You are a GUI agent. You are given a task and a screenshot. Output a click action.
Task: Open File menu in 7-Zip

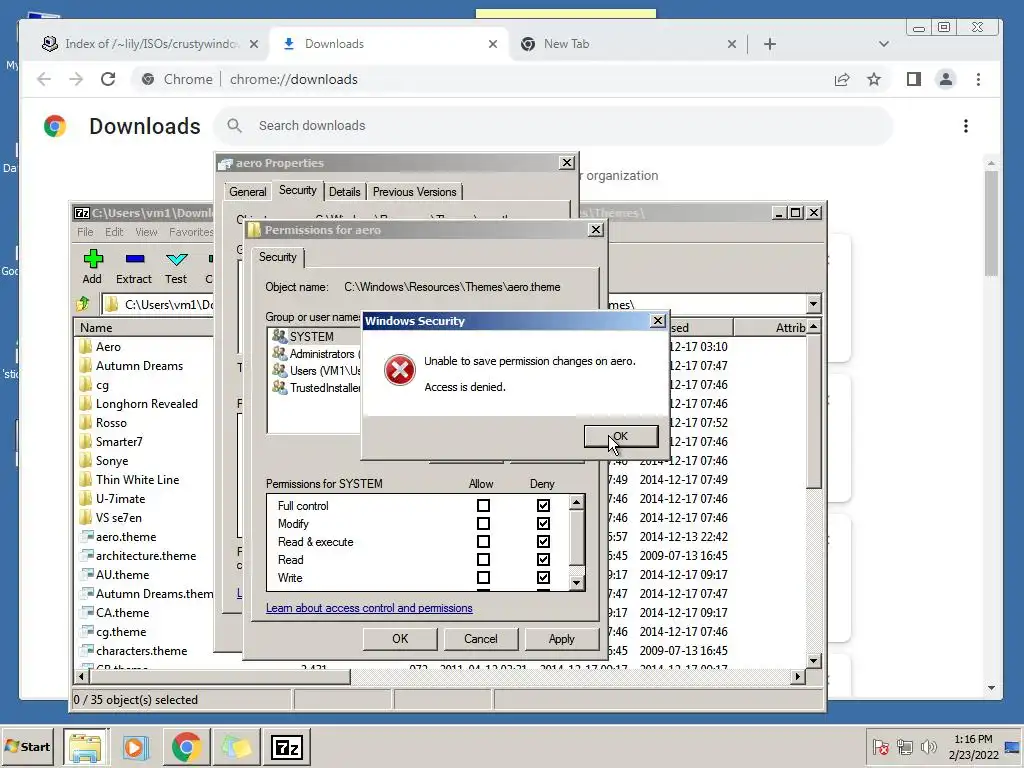coord(85,232)
